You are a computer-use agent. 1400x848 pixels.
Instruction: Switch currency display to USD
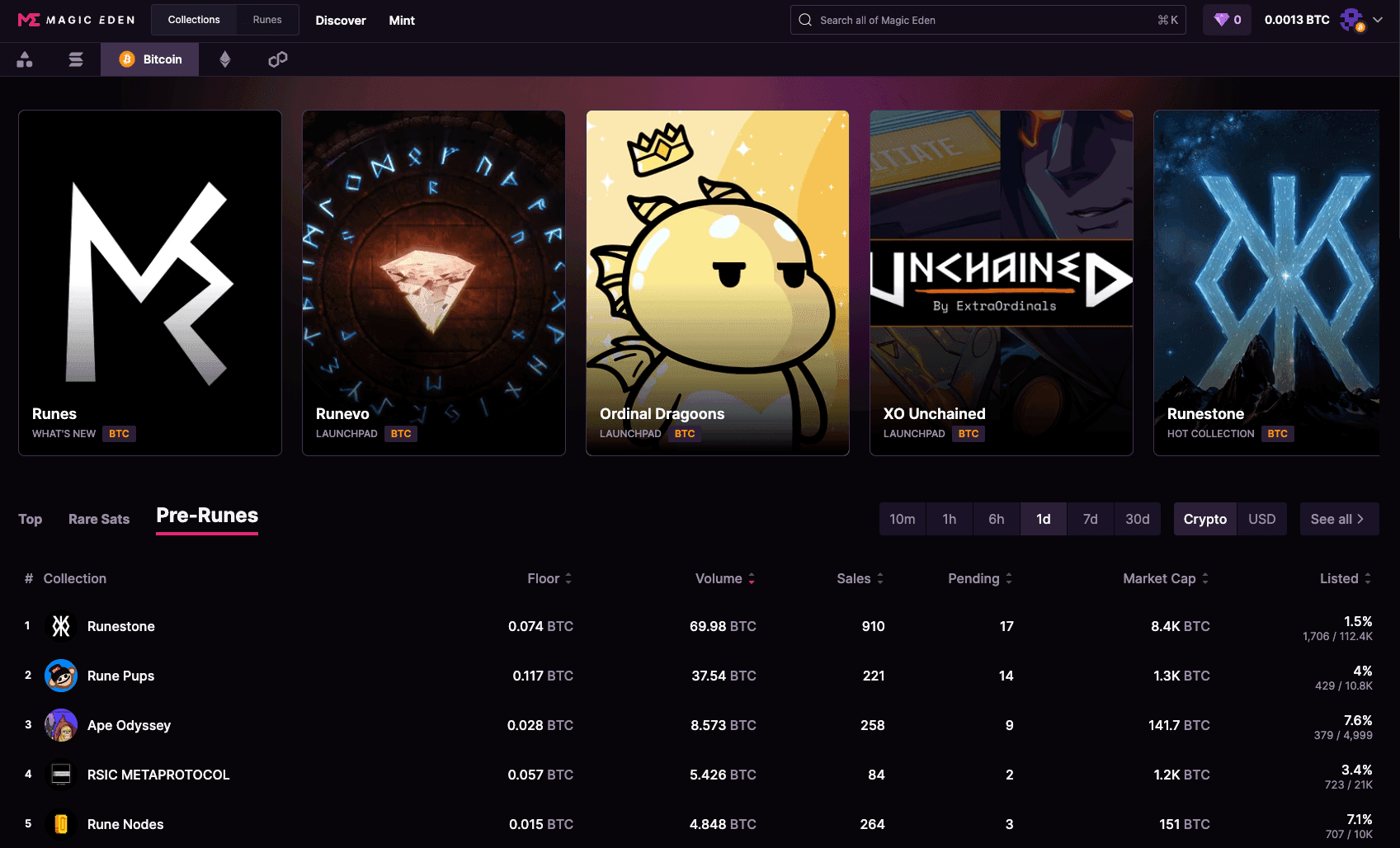coord(1261,519)
